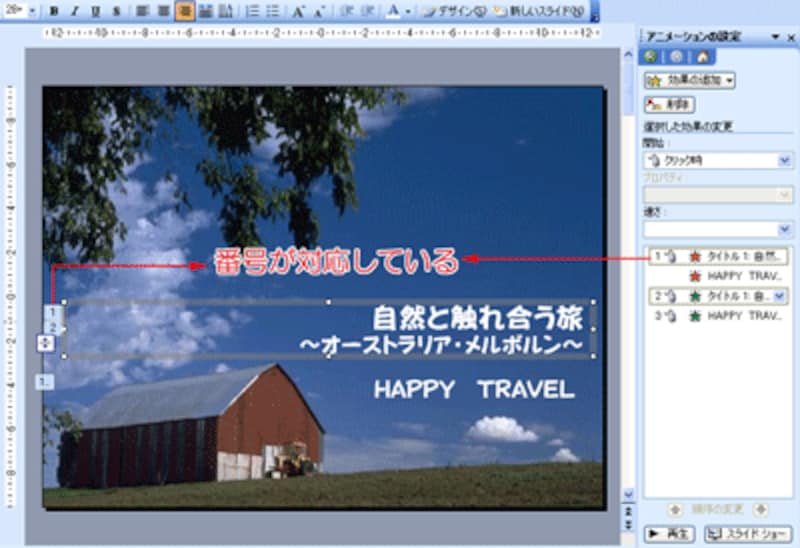Change text direction icon

point(226,11)
